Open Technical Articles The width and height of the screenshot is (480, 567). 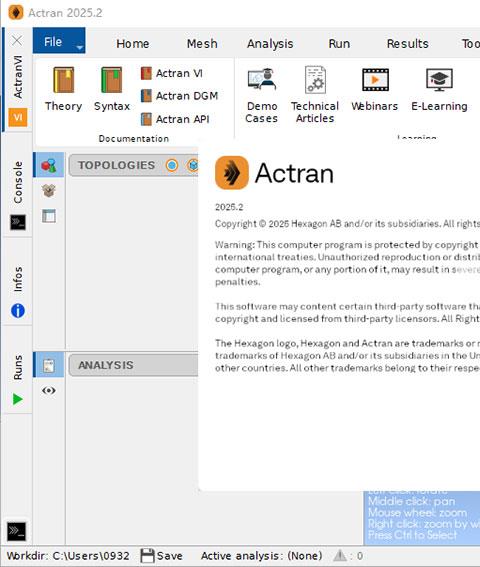coord(315,95)
